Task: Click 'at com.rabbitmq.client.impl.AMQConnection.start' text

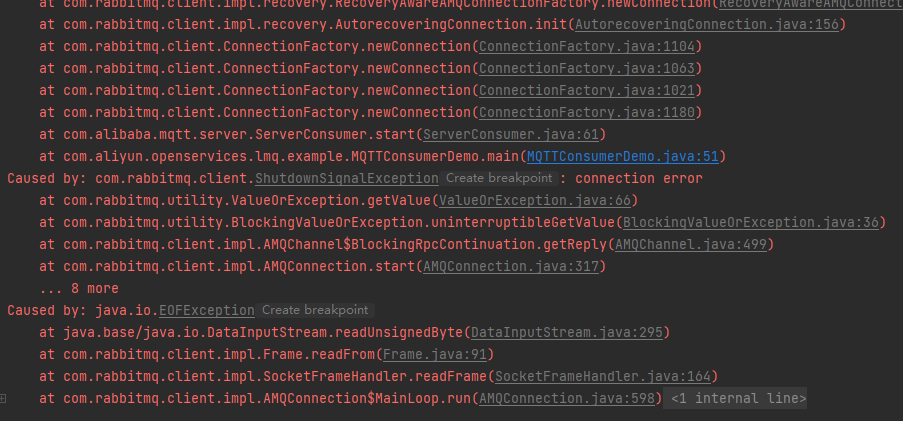Action: pos(227,267)
